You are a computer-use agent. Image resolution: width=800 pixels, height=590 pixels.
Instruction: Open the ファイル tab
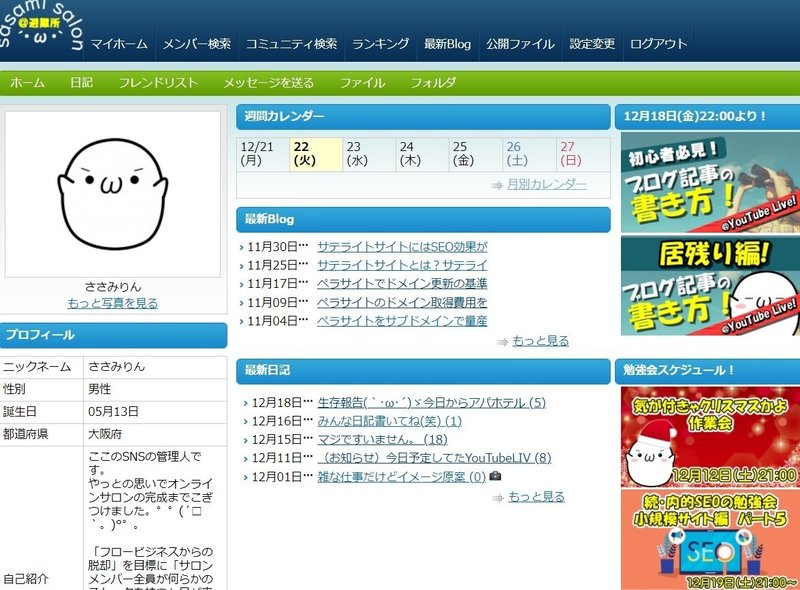pos(362,83)
